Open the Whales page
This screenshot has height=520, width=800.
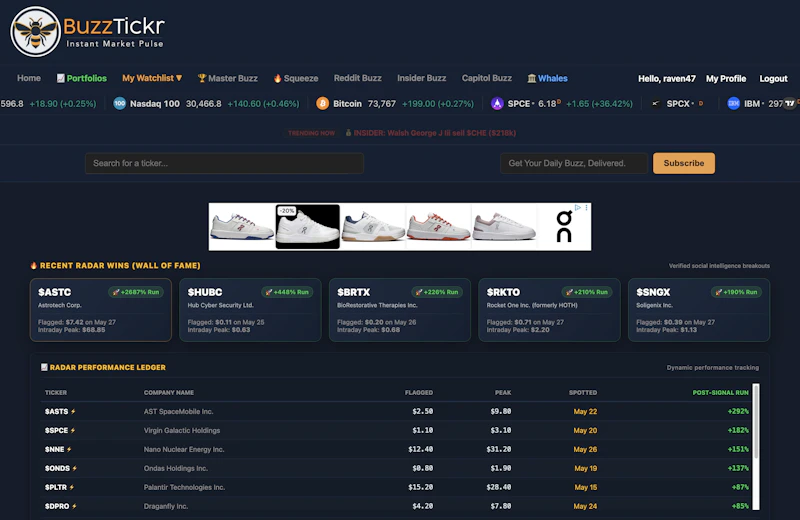(547, 78)
